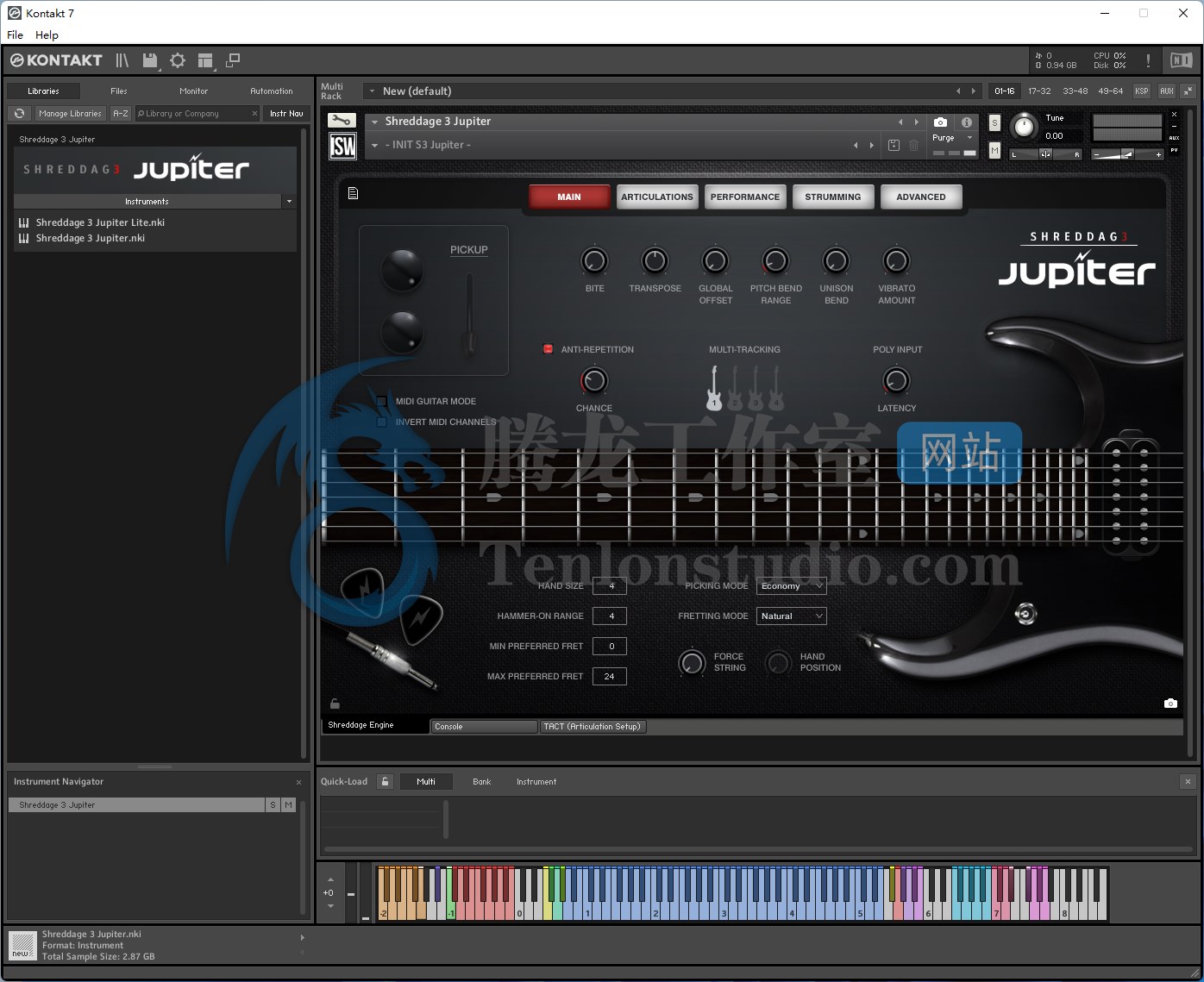Toggle AUX sends panel button
Image resolution: width=1204 pixels, height=982 pixels.
tap(1166, 91)
